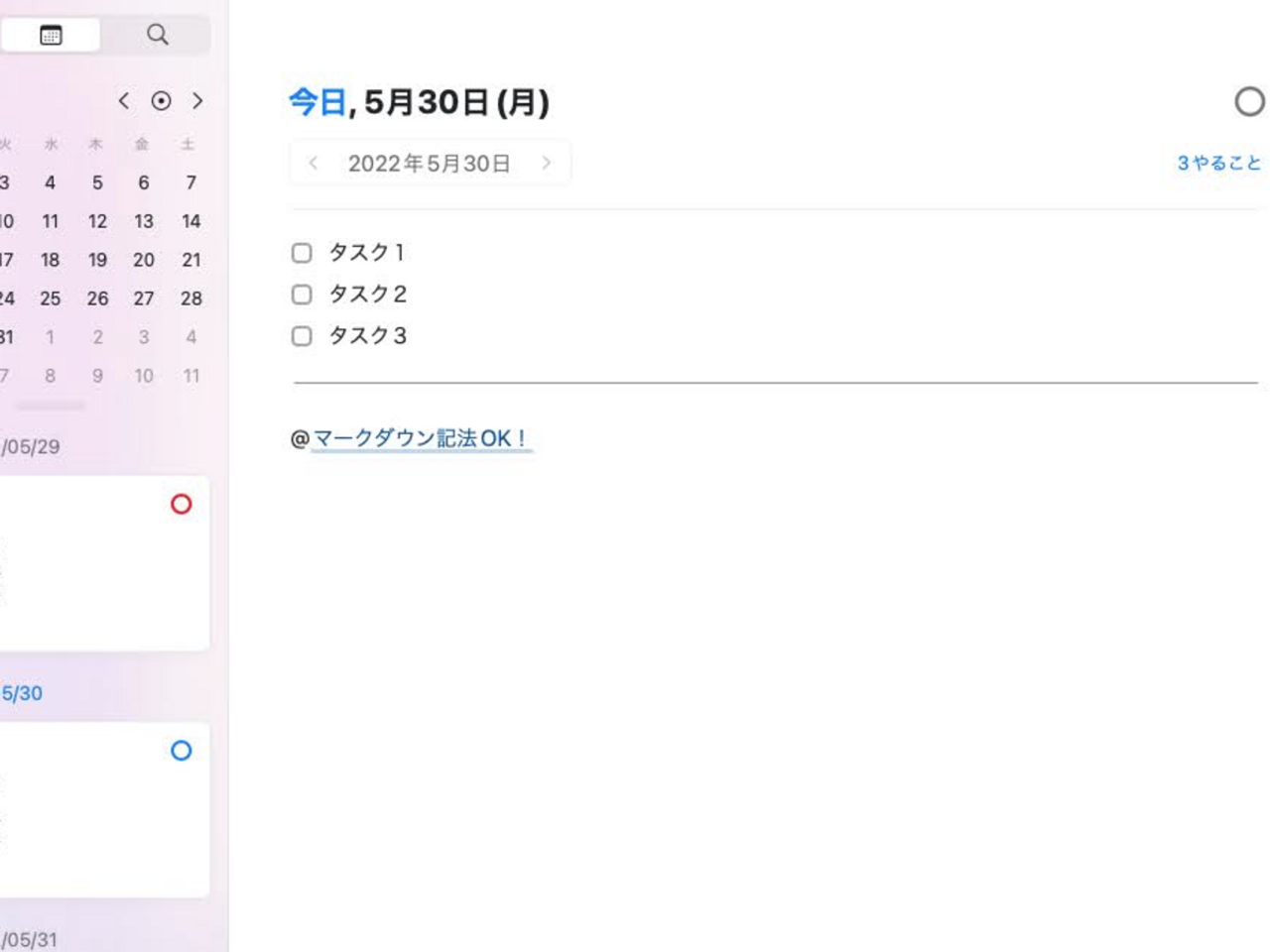
Task: Jump to today using the target icon
Action: [161, 101]
